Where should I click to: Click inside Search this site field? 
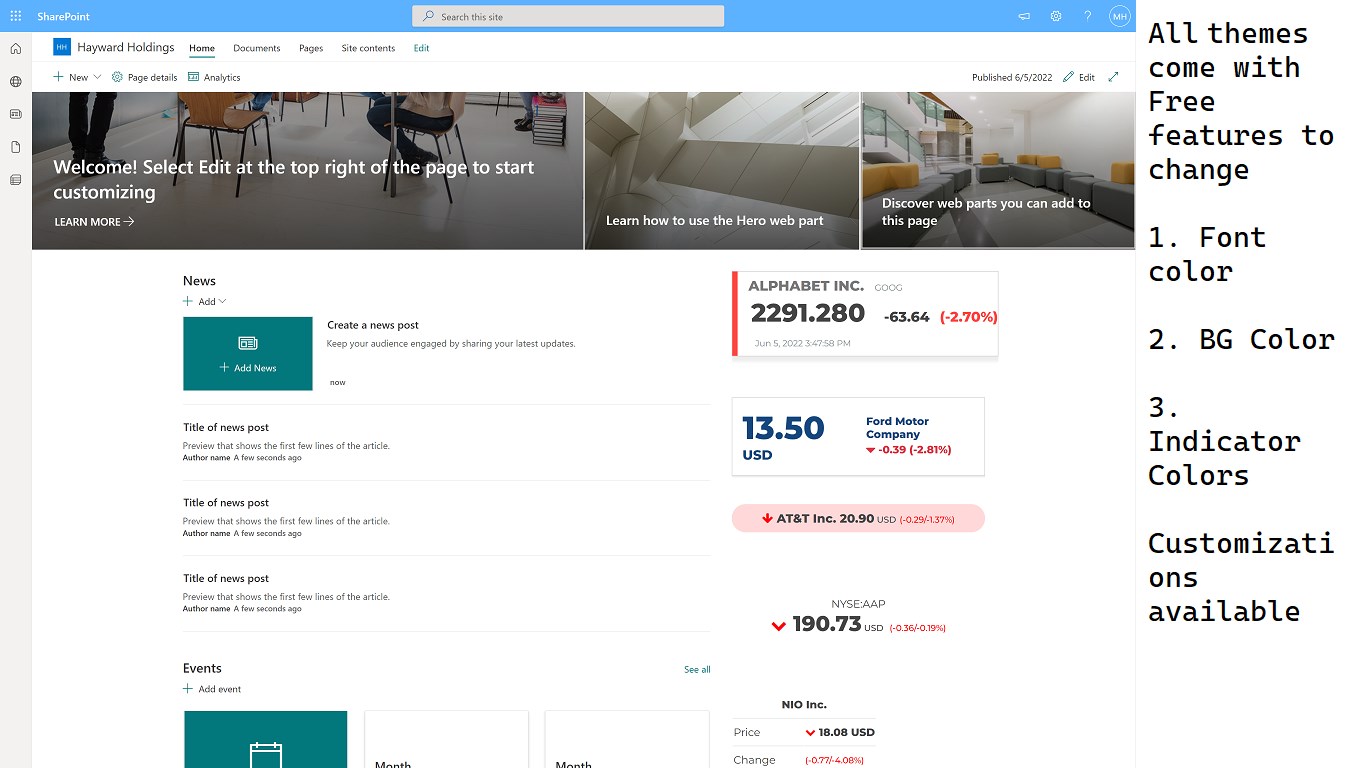coord(568,16)
